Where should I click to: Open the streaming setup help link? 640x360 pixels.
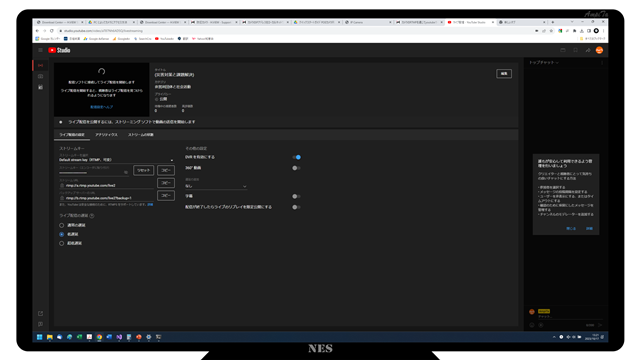tap(102, 107)
